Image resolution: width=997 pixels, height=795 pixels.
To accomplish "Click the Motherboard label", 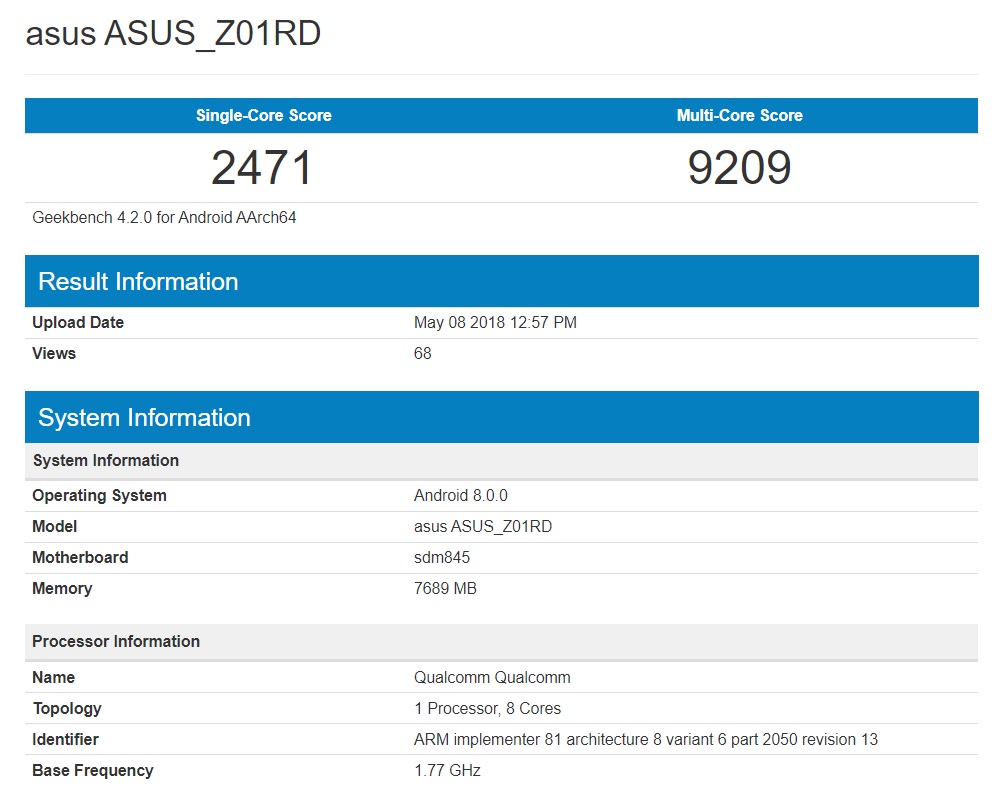I will [x=80, y=558].
